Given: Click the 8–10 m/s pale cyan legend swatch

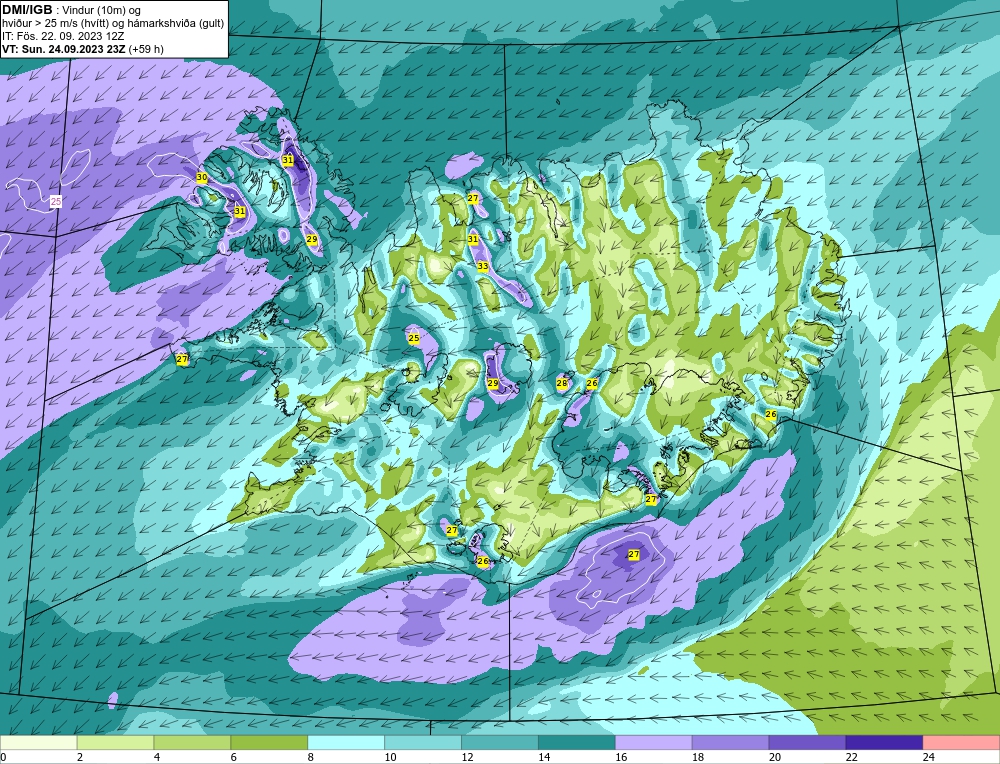Looking at the screenshot, I should pyautogui.click(x=346, y=743).
